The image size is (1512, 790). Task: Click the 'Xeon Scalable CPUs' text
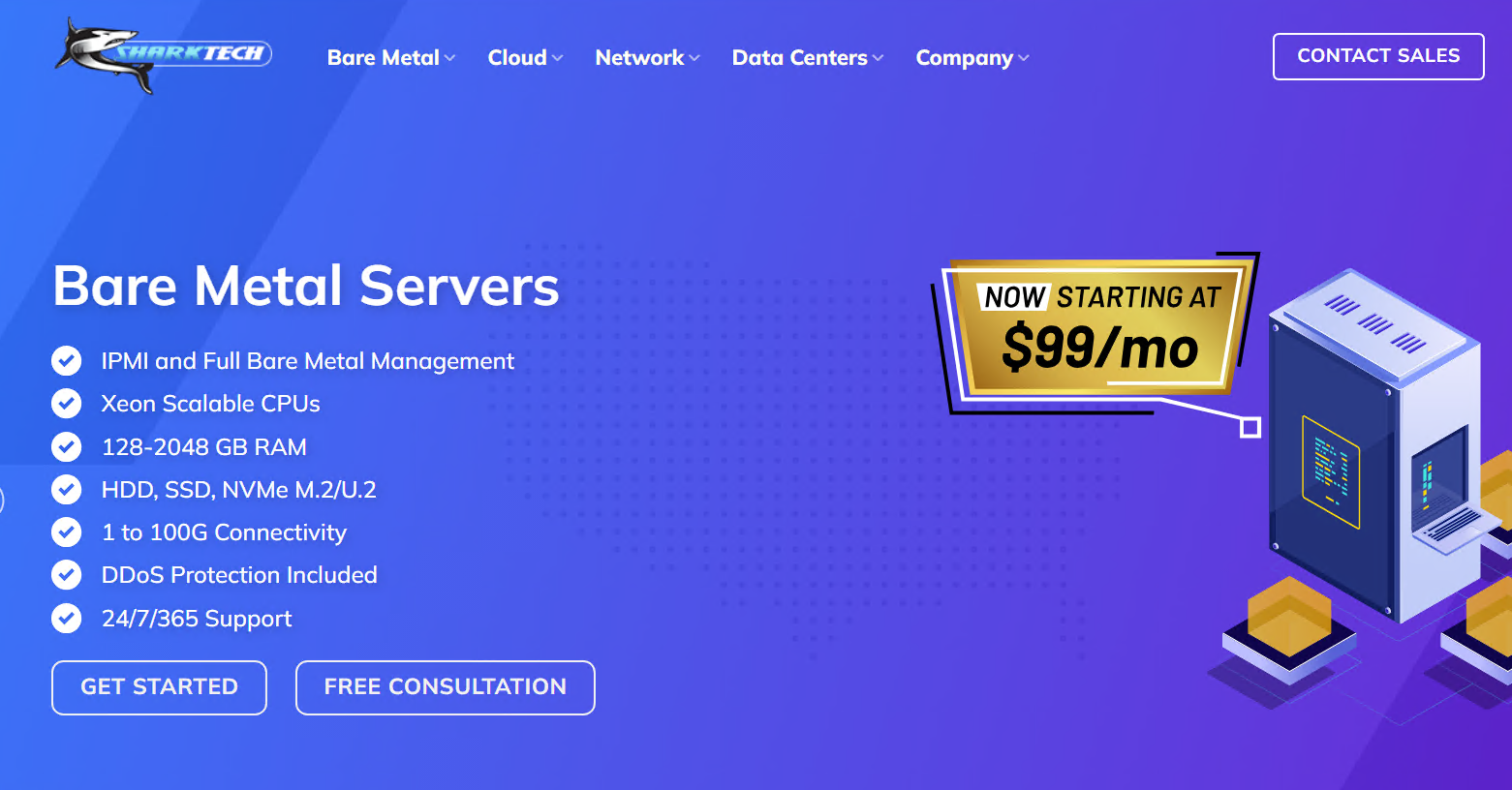[x=210, y=404]
